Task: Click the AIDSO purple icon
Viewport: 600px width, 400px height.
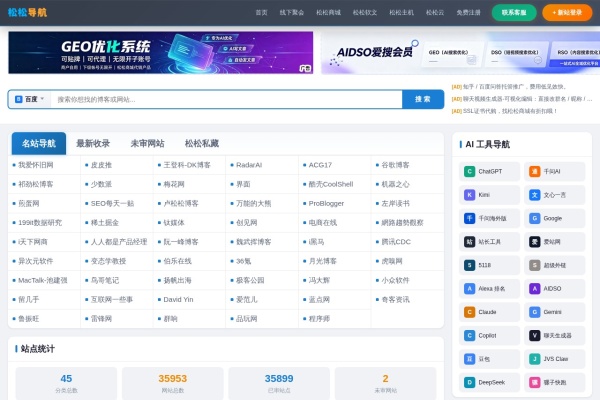Action: (x=535, y=289)
